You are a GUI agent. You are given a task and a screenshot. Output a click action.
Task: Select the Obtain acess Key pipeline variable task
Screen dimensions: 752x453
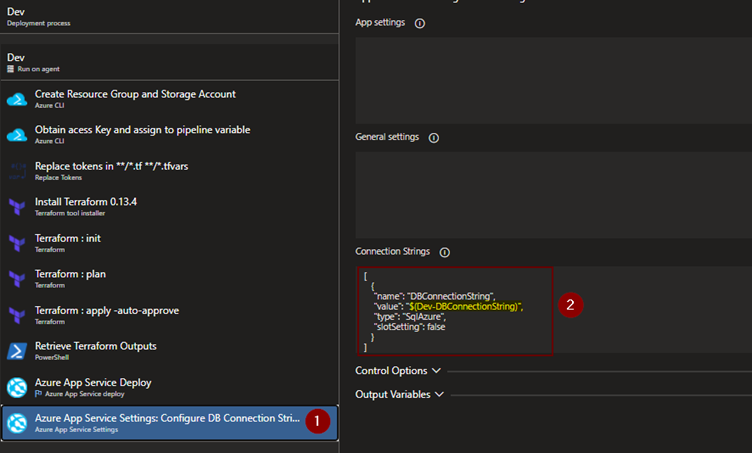coord(170,135)
